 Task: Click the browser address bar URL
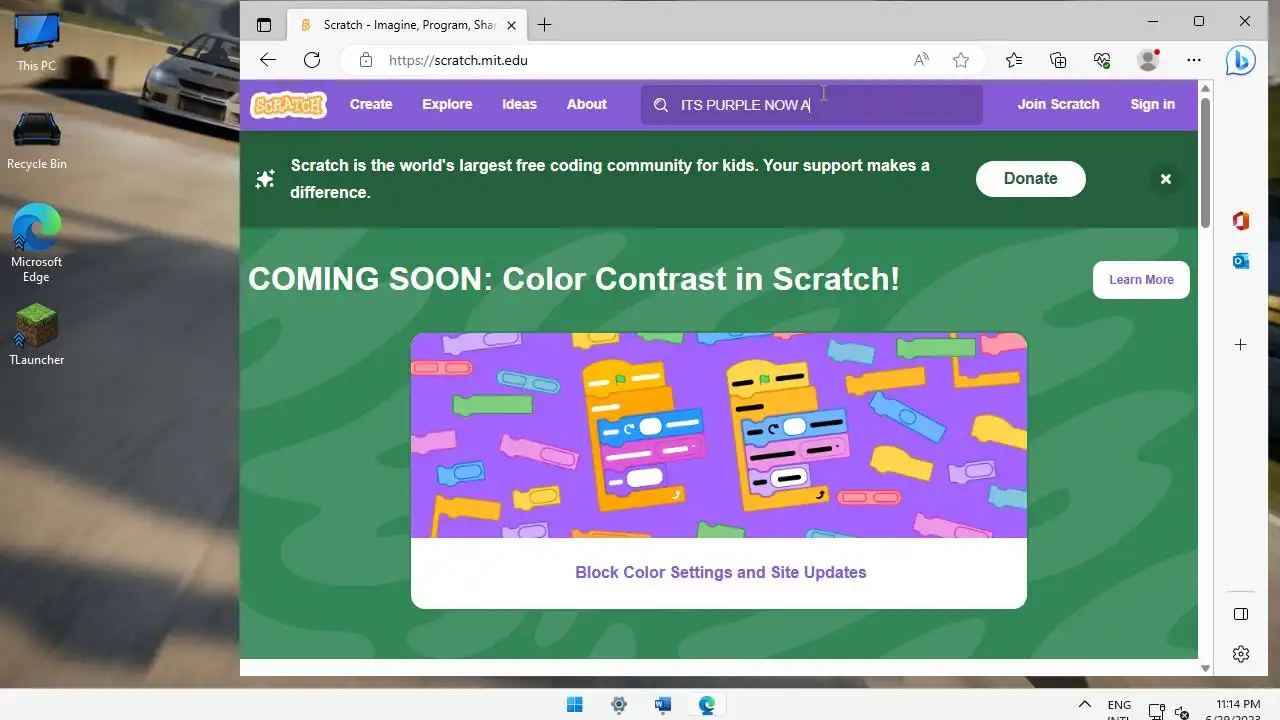coord(458,60)
